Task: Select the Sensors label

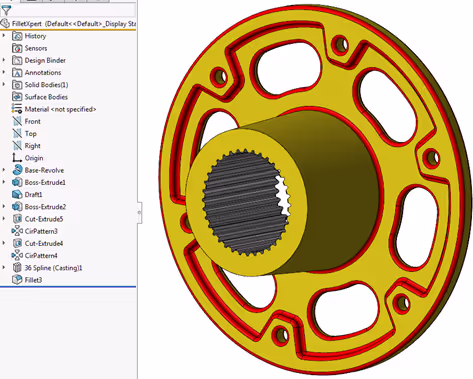Action: (36, 48)
